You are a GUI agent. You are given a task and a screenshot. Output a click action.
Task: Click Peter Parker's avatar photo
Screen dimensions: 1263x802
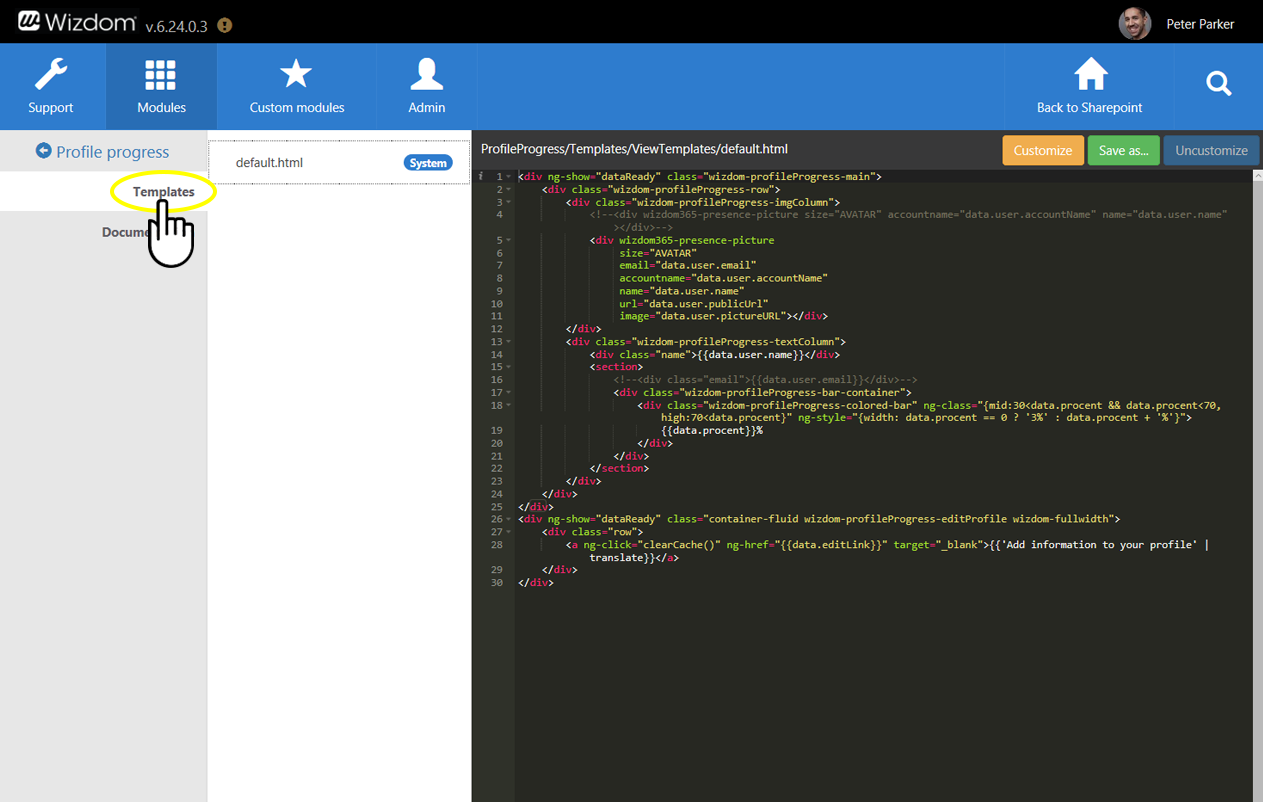click(x=1135, y=24)
